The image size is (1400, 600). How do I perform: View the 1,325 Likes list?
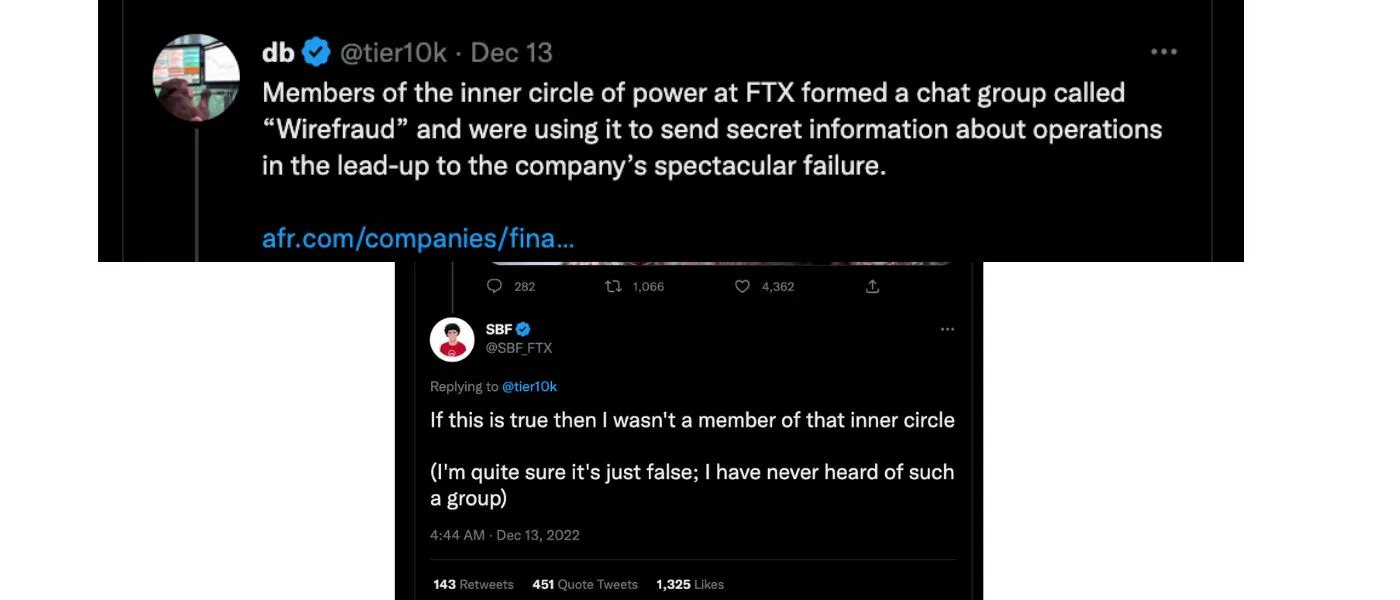(x=690, y=584)
